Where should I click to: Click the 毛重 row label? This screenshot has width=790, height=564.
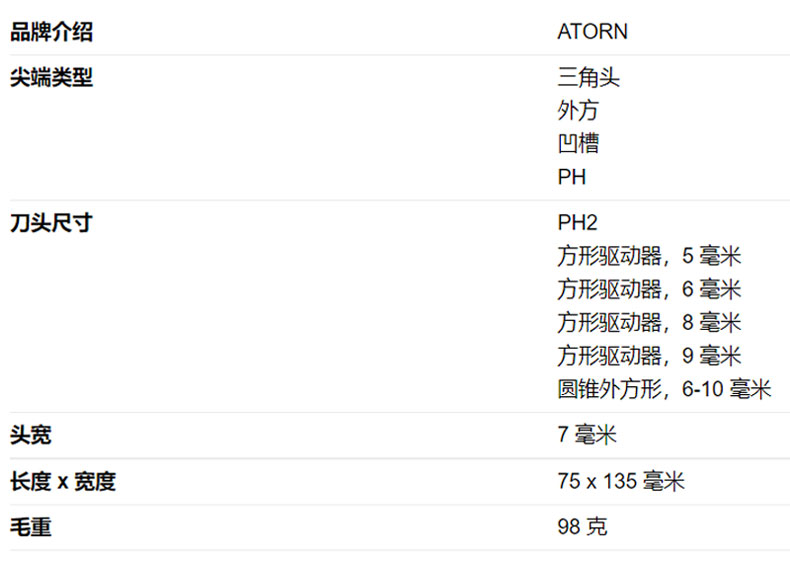30,527
